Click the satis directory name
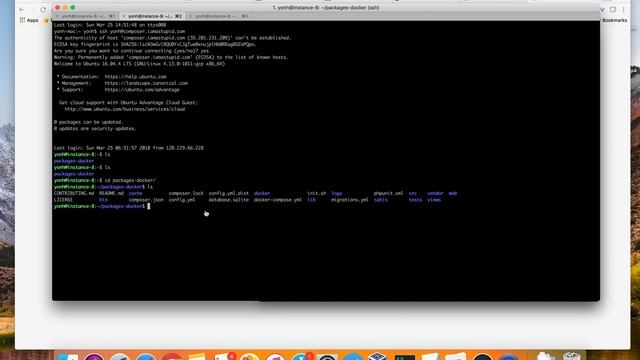Image resolution: width=640 pixels, height=360 pixels. (380, 200)
